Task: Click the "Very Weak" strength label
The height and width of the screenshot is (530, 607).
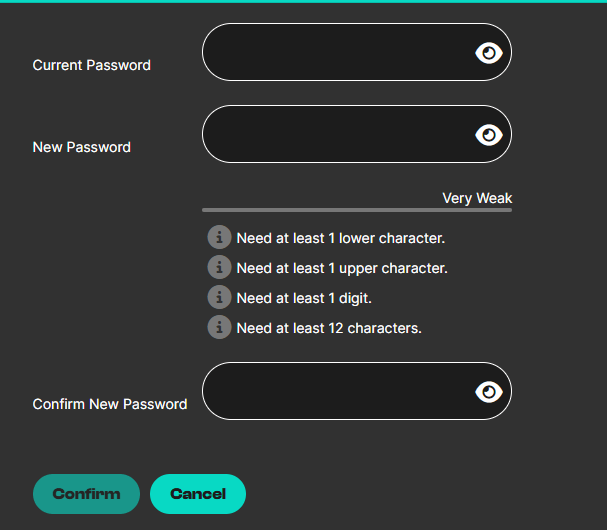Action: (x=477, y=198)
